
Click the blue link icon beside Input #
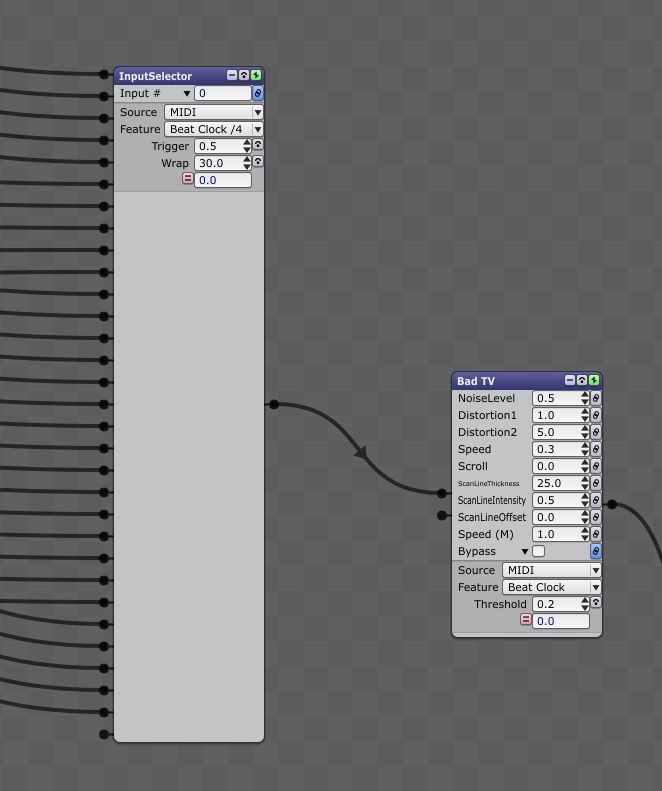coord(257,93)
